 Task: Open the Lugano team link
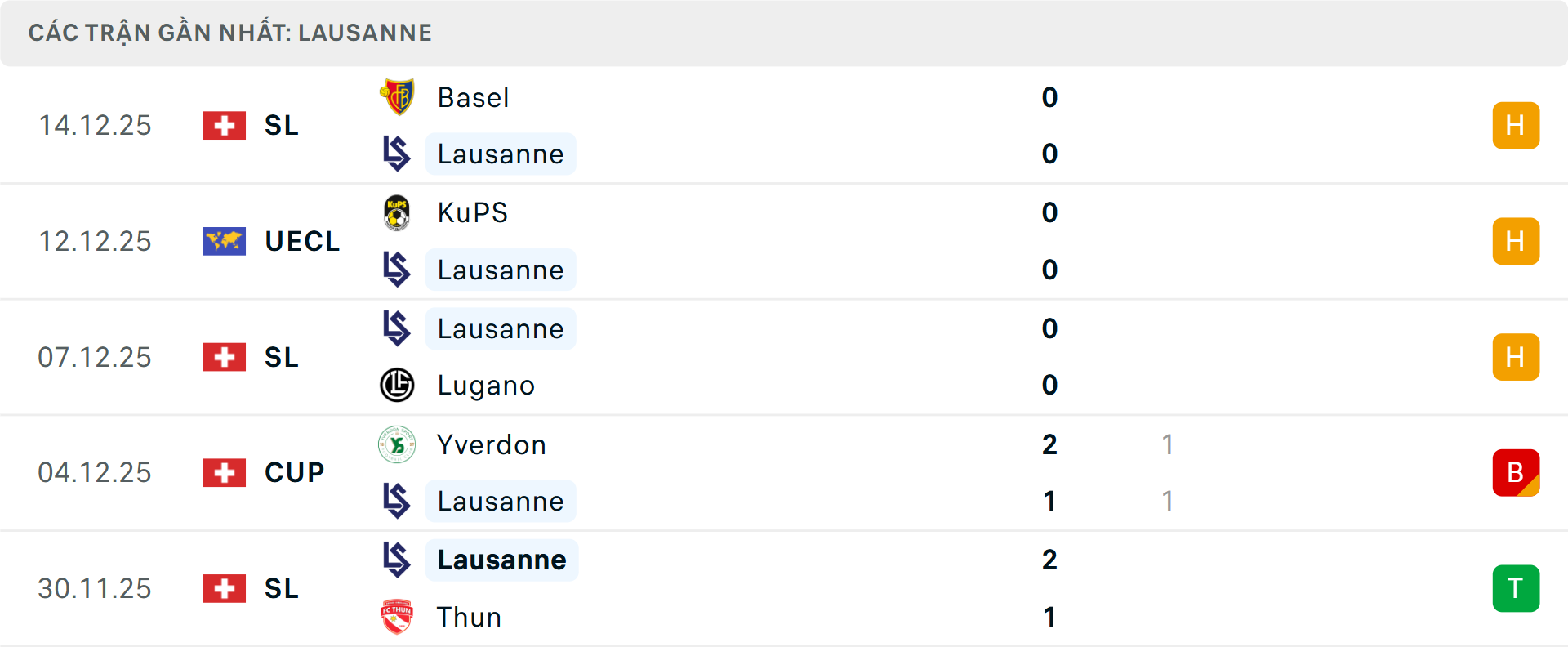(486, 385)
